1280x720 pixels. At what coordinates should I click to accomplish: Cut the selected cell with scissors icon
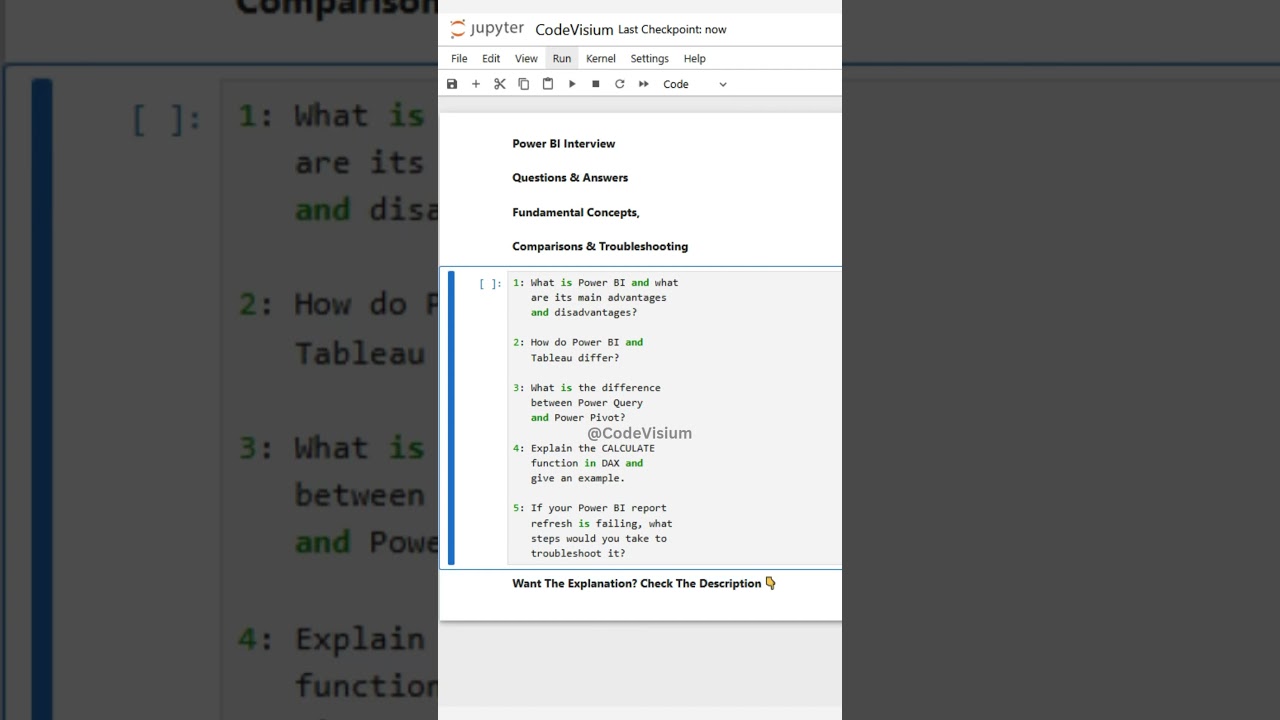pos(500,84)
